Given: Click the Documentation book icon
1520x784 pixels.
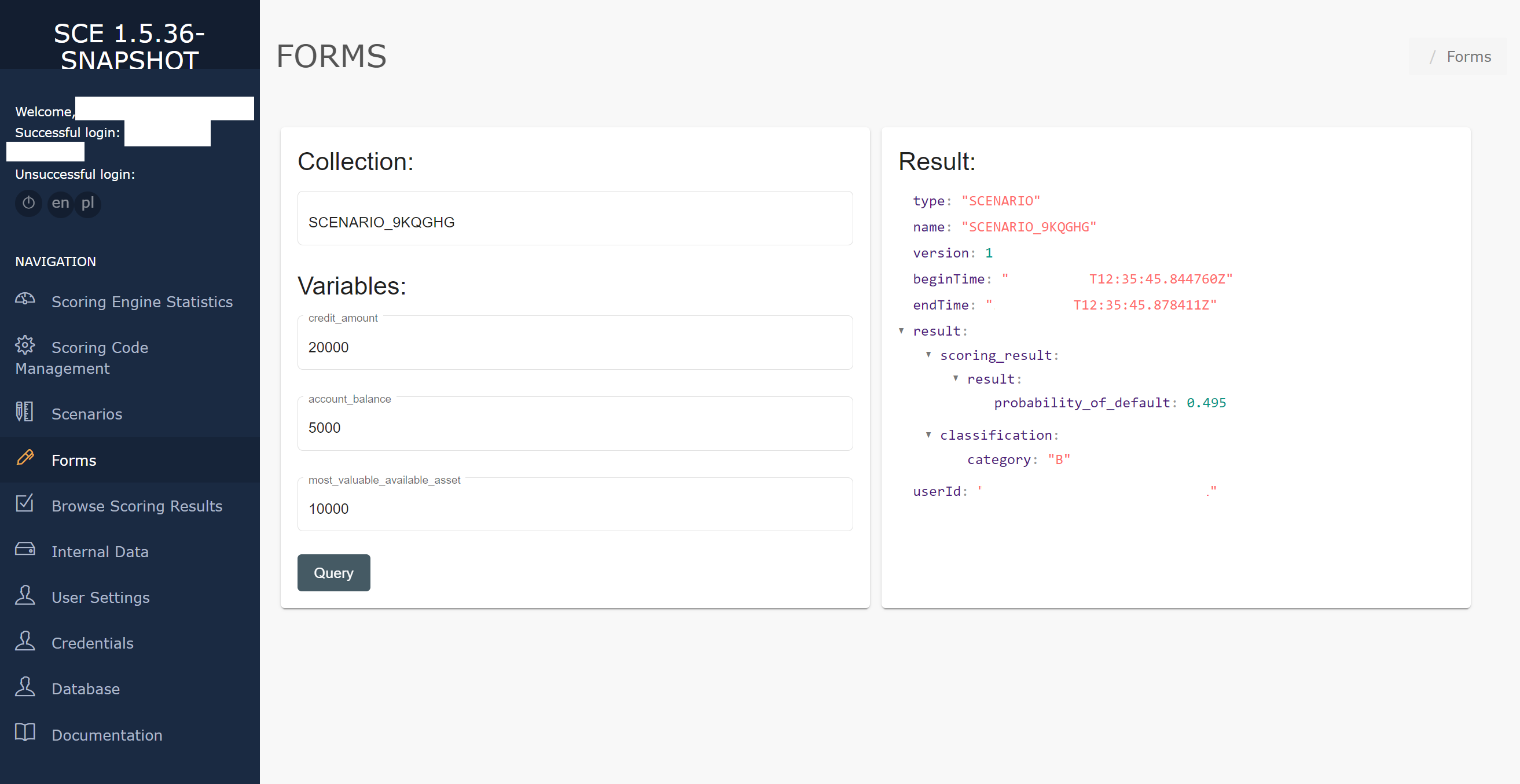Looking at the screenshot, I should (x=25, y=732).
